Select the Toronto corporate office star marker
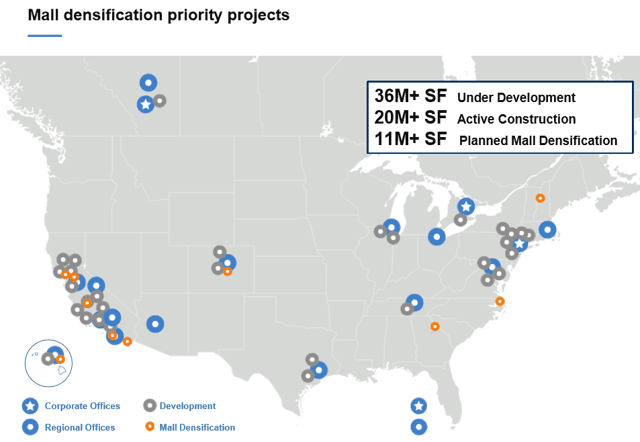Viewport: 640px width, 442px height. click(x=466, y=207)
